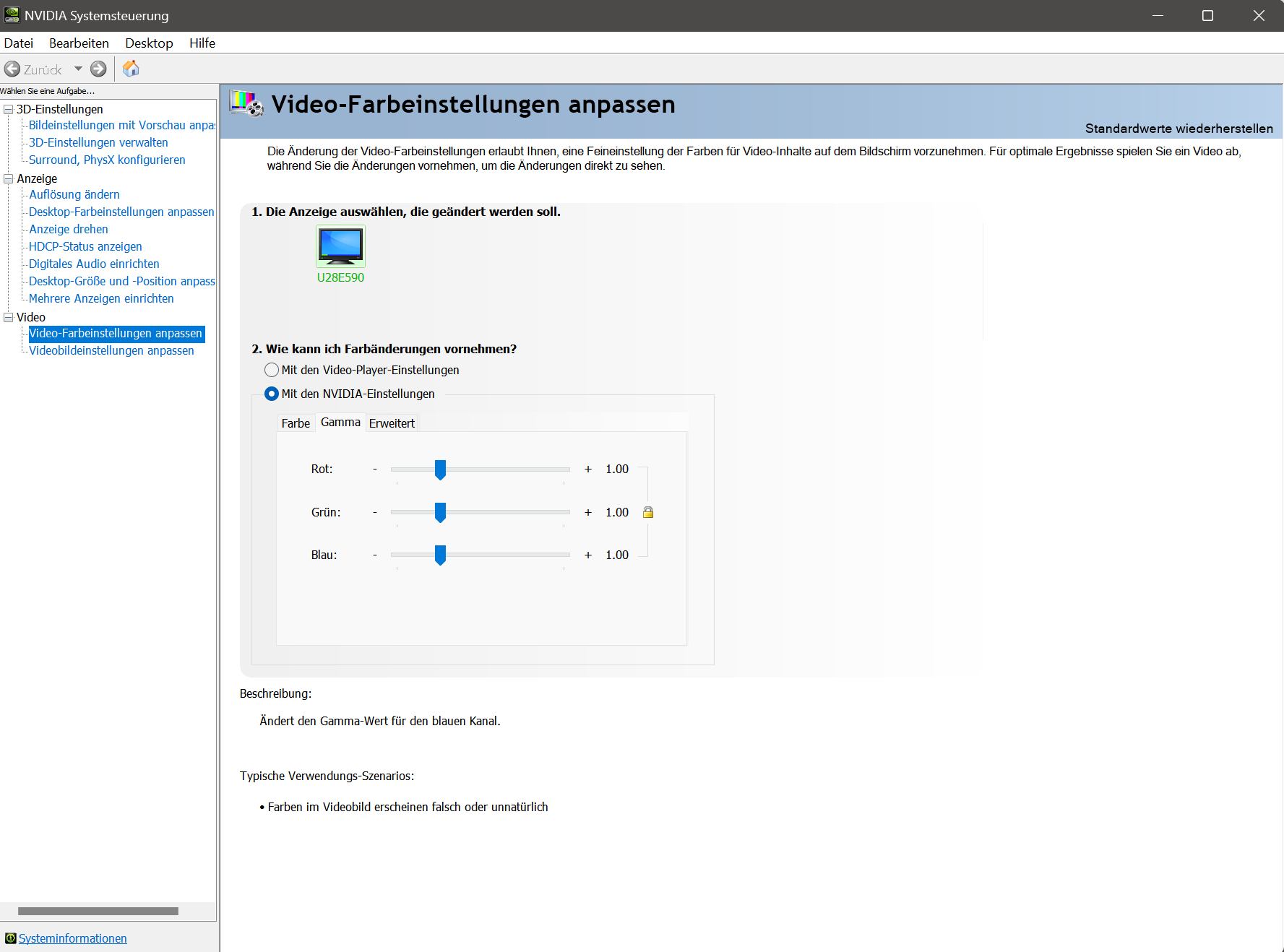Click the video color settings header icon

pos(246,103)
